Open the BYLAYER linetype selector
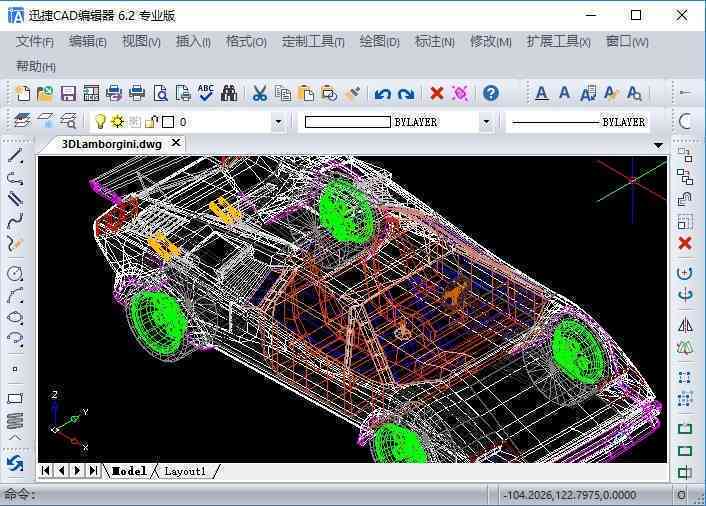 pos(578,122)
